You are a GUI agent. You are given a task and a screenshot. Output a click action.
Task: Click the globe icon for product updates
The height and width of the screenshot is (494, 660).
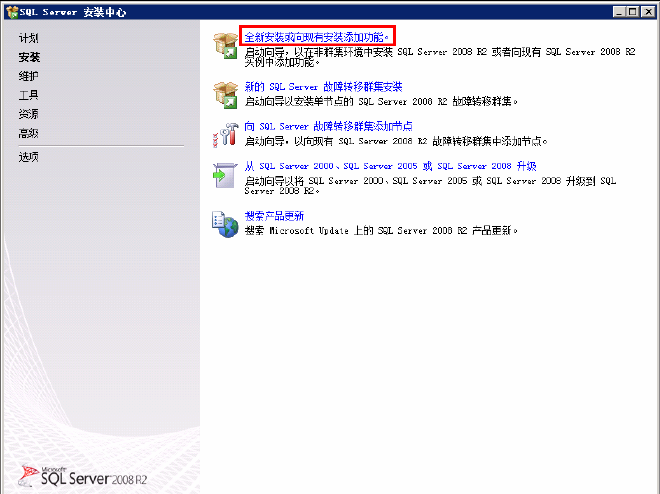pyautogui.click(x=225, y=224)
